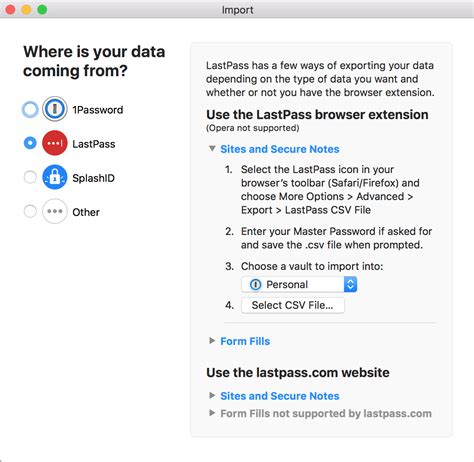Click the 1Password label text
Viewport: 474px width, 462px height.
point(98,110)
